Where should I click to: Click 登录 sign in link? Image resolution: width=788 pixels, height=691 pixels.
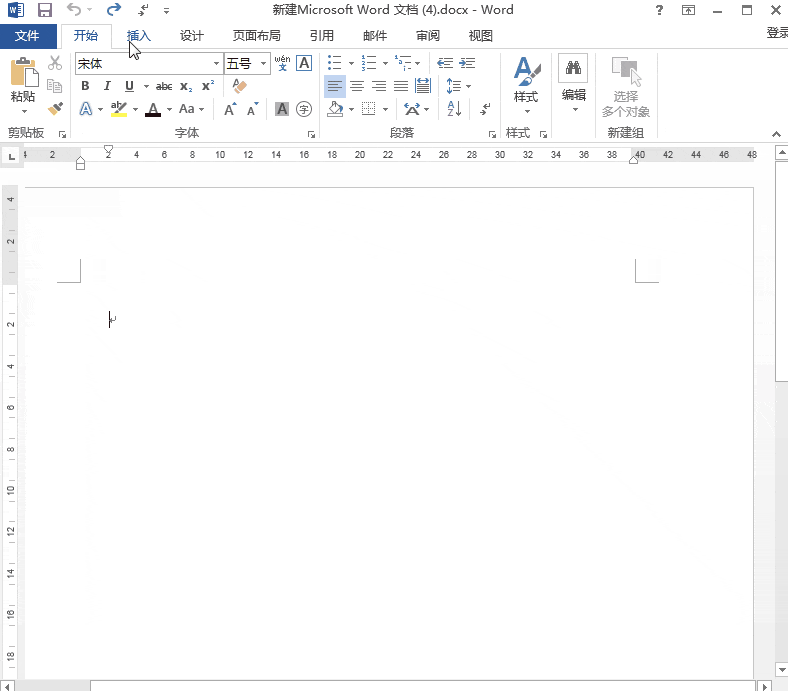tap(777, 33)
